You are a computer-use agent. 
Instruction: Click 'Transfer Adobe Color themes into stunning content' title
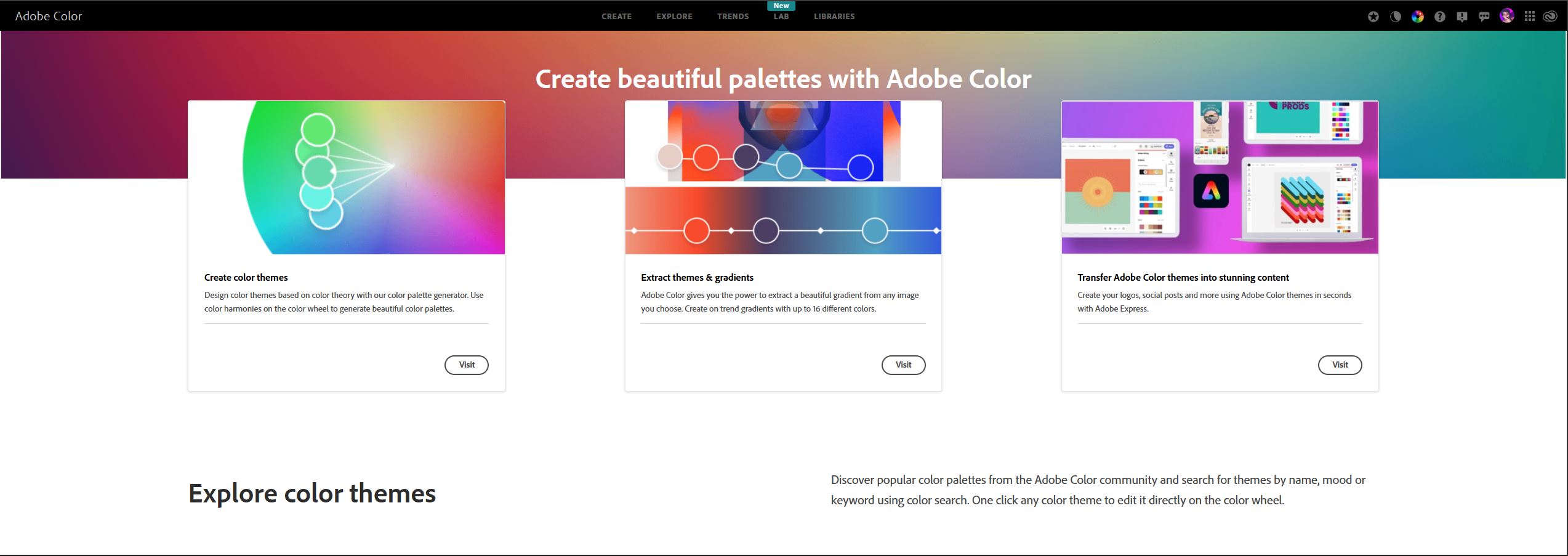click(x=1183, y=278)
